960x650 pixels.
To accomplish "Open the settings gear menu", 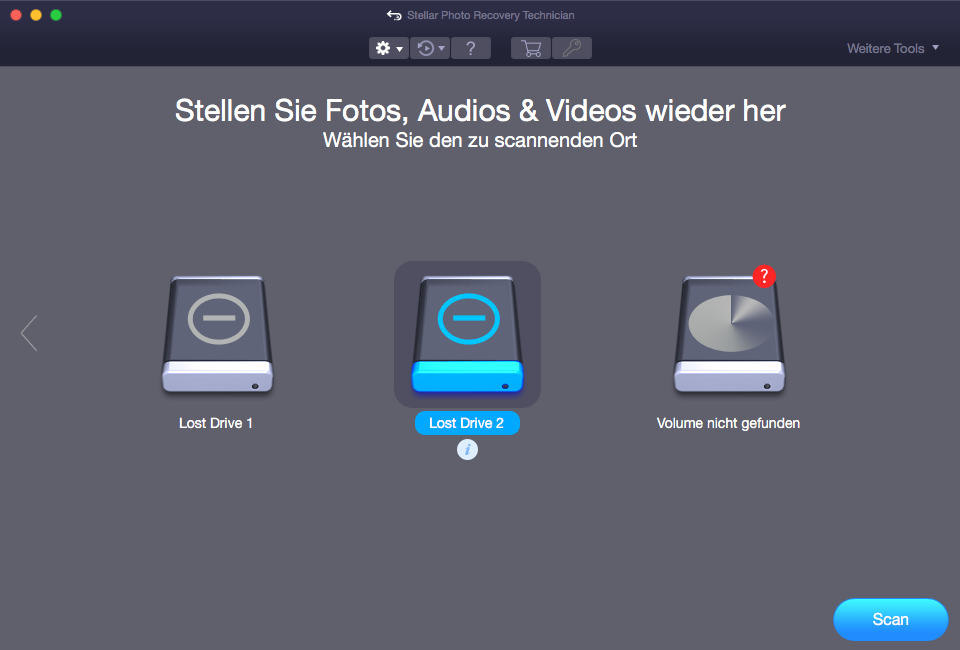I will (x=389, y=48).
